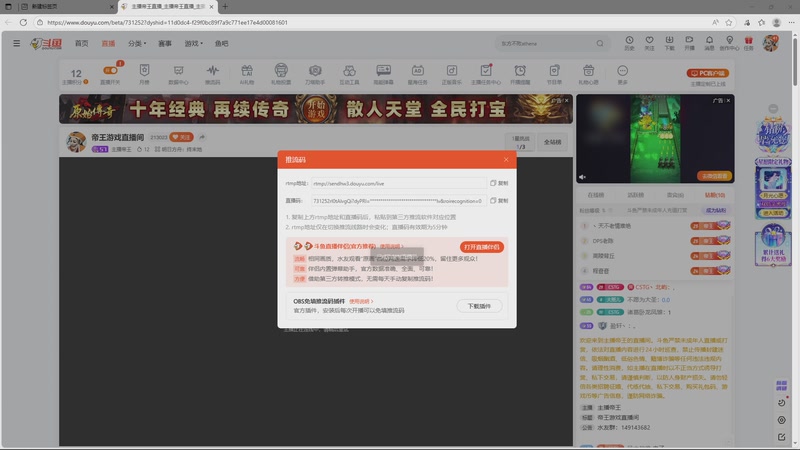Close the 推流码 dialog

click(x=506, y=160)
